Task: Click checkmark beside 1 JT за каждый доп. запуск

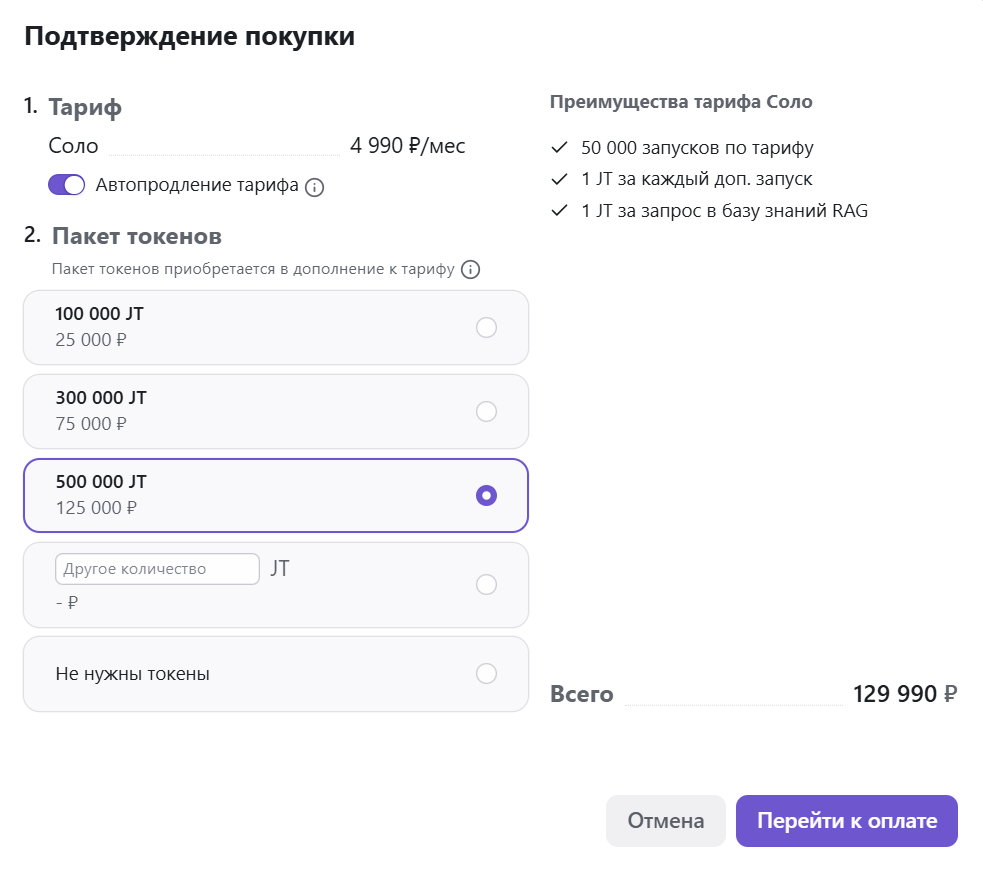Action: tap(559, 180)
